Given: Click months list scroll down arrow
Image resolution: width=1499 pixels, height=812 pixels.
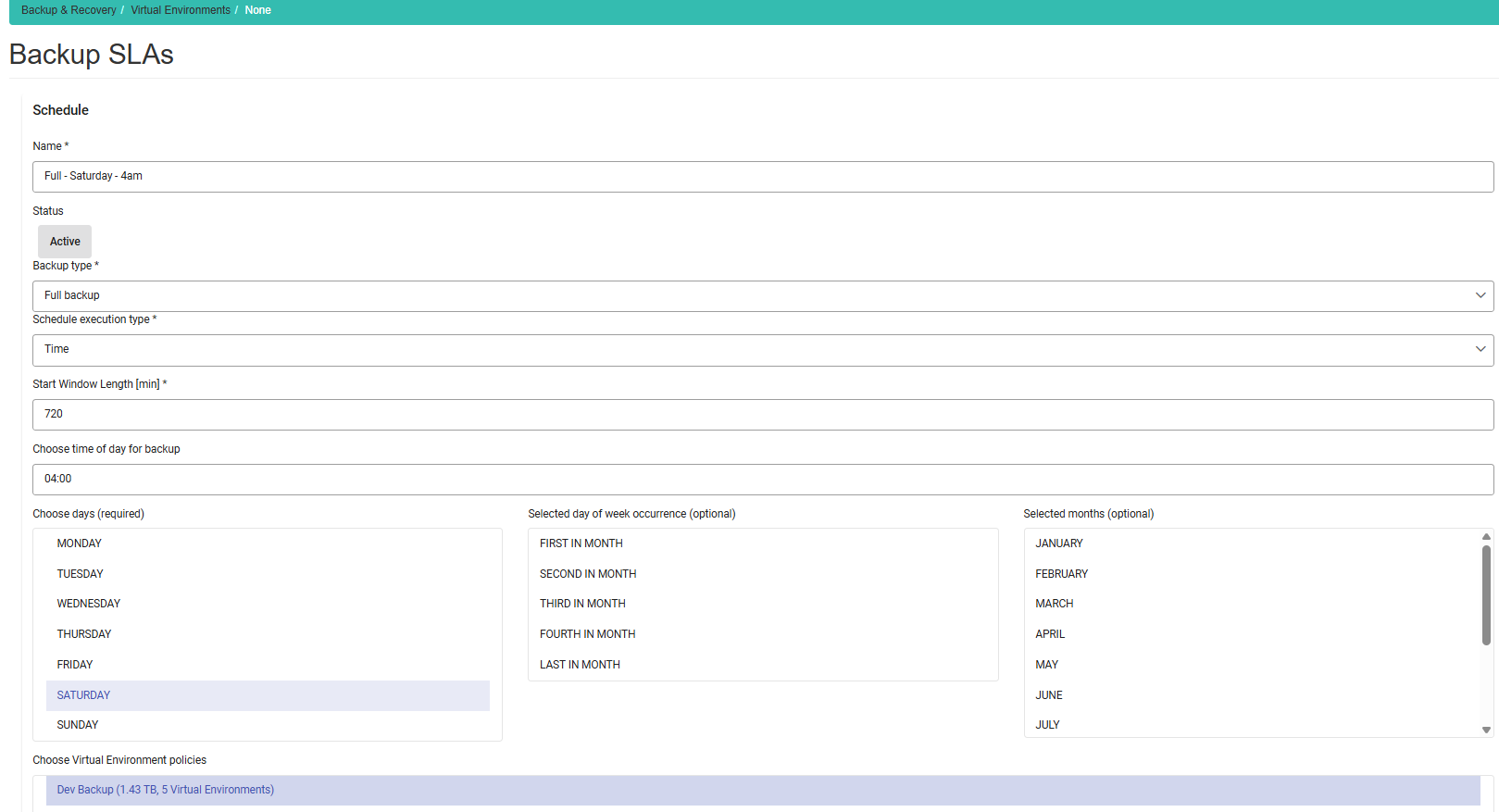Looking at the screenshot, I should click(1486, 730).
